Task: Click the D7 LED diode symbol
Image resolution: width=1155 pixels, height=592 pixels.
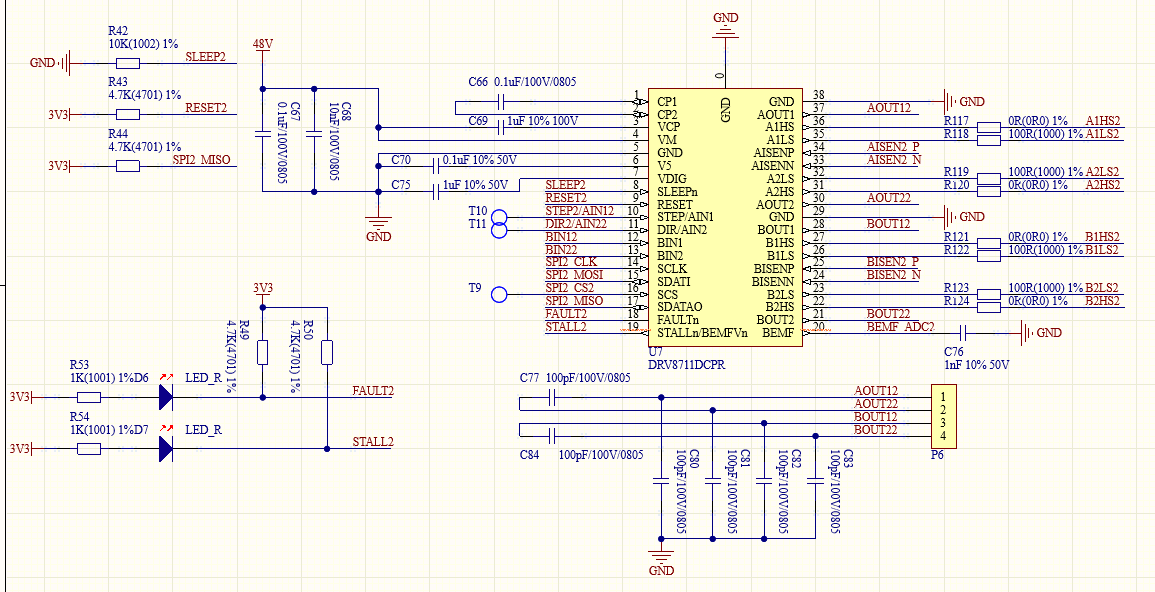Action: point(166,448)
